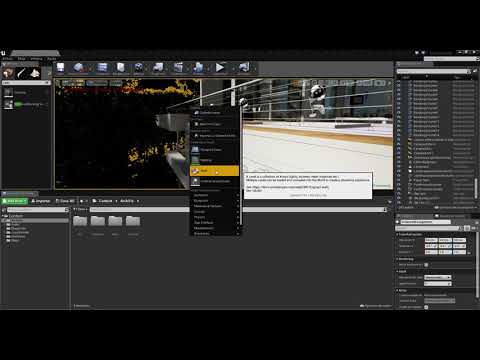Expand the Physics submenu
The height and width of the screenshot is (360, 480).
click(215, 217)
